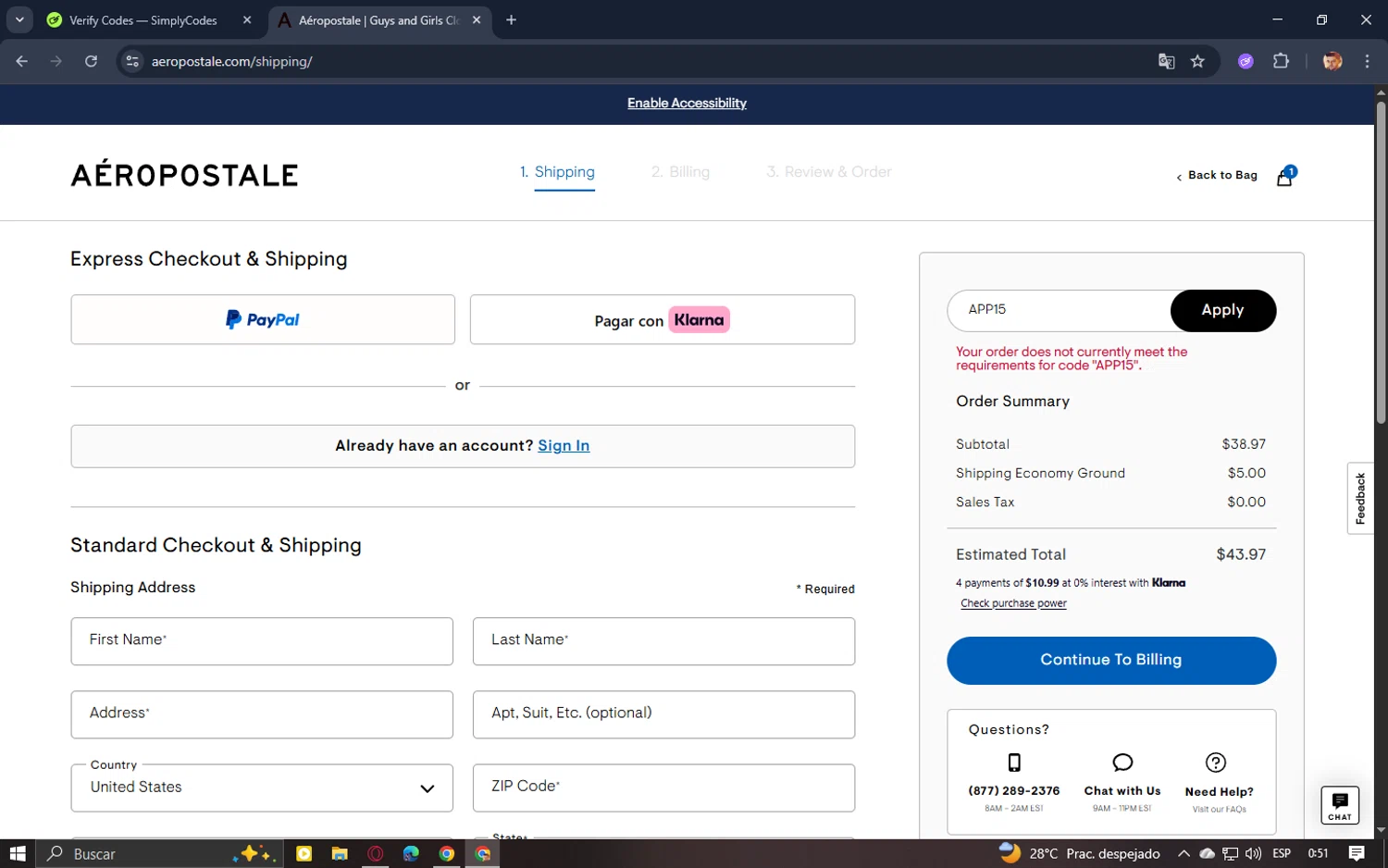Close the Aéropostale tab
The width and height of the screenshot is (1388, 868).
(x=477, y=19)
